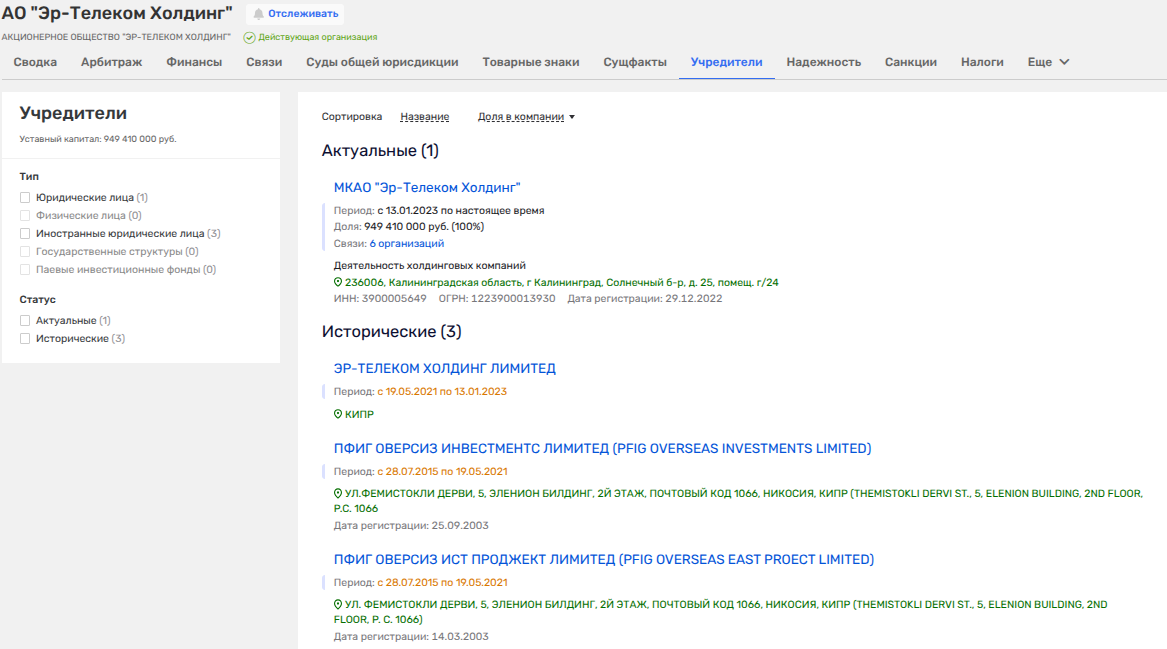
Task: Switch to the Арбитраж tab
Action: [x=111, y=62]
